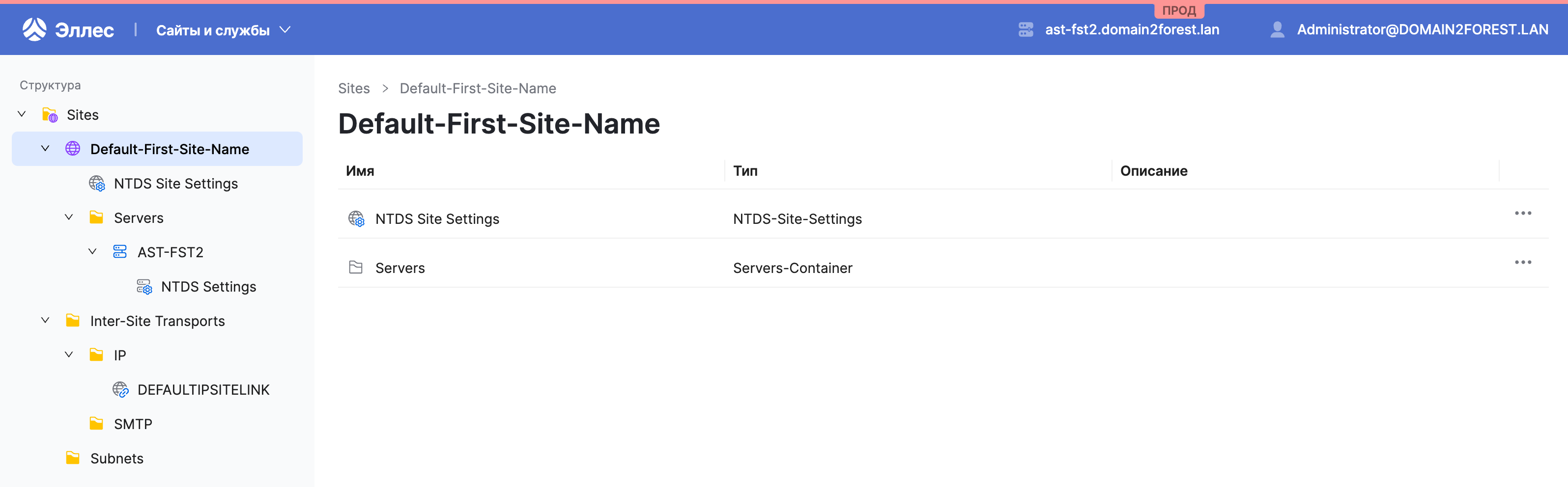
Task: Go to Sites via the breadcrumb
Action: (x=354, y=88)
